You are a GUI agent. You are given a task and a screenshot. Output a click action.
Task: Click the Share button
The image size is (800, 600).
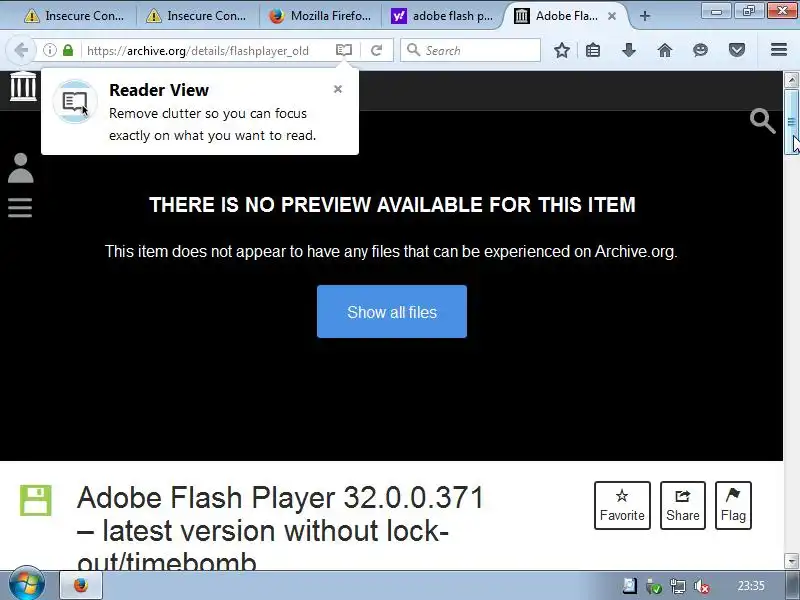pyautogui.click(x=683, y=505)
